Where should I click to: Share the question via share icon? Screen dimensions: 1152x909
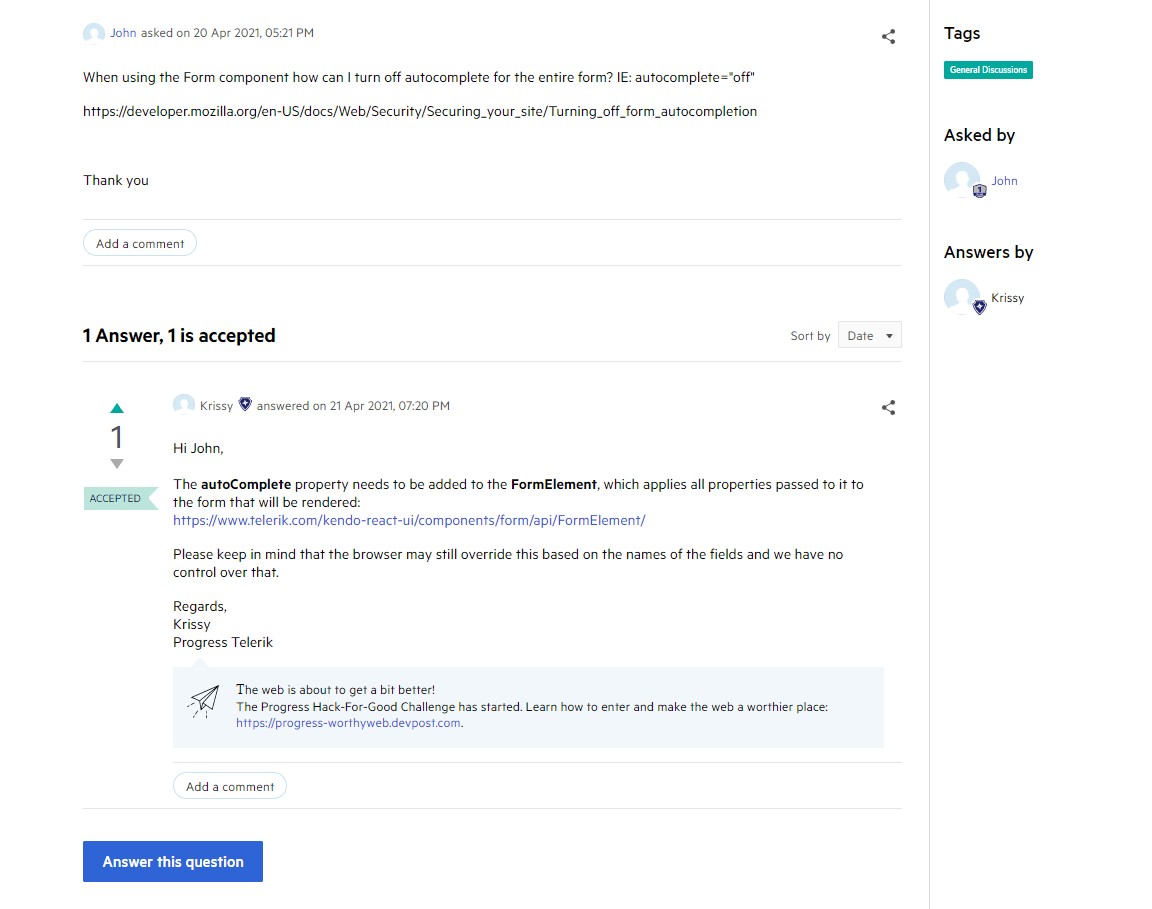click(x=888, y=37)
